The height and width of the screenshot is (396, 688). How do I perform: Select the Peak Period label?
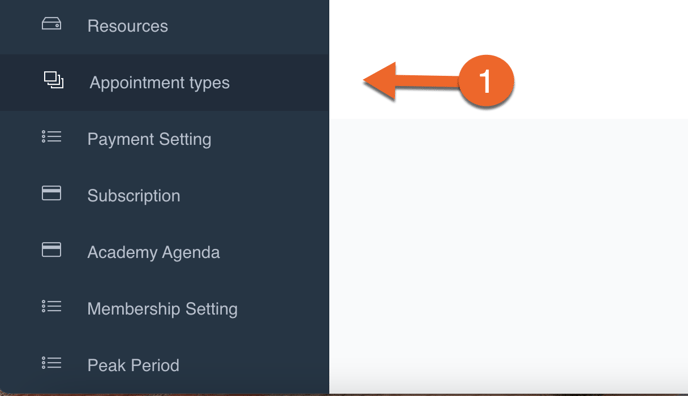[x=133, y=365]
